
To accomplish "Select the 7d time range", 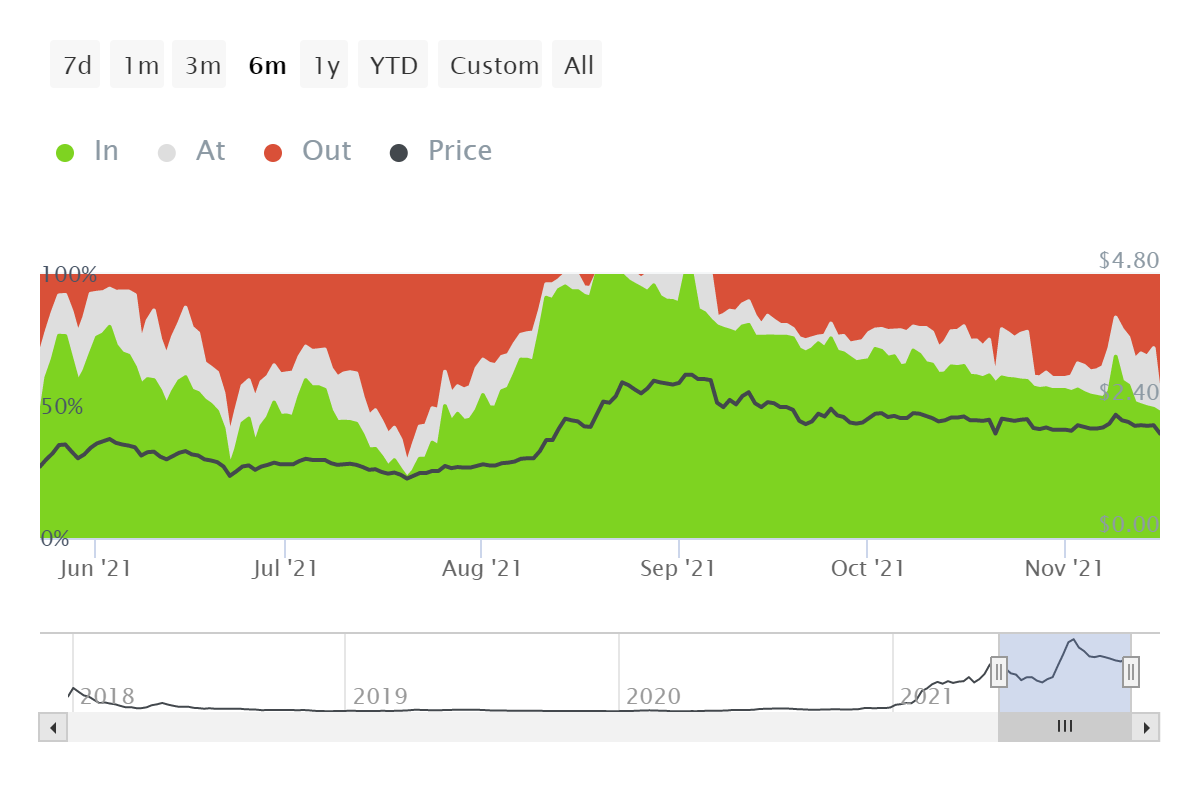I will [76, 66].
